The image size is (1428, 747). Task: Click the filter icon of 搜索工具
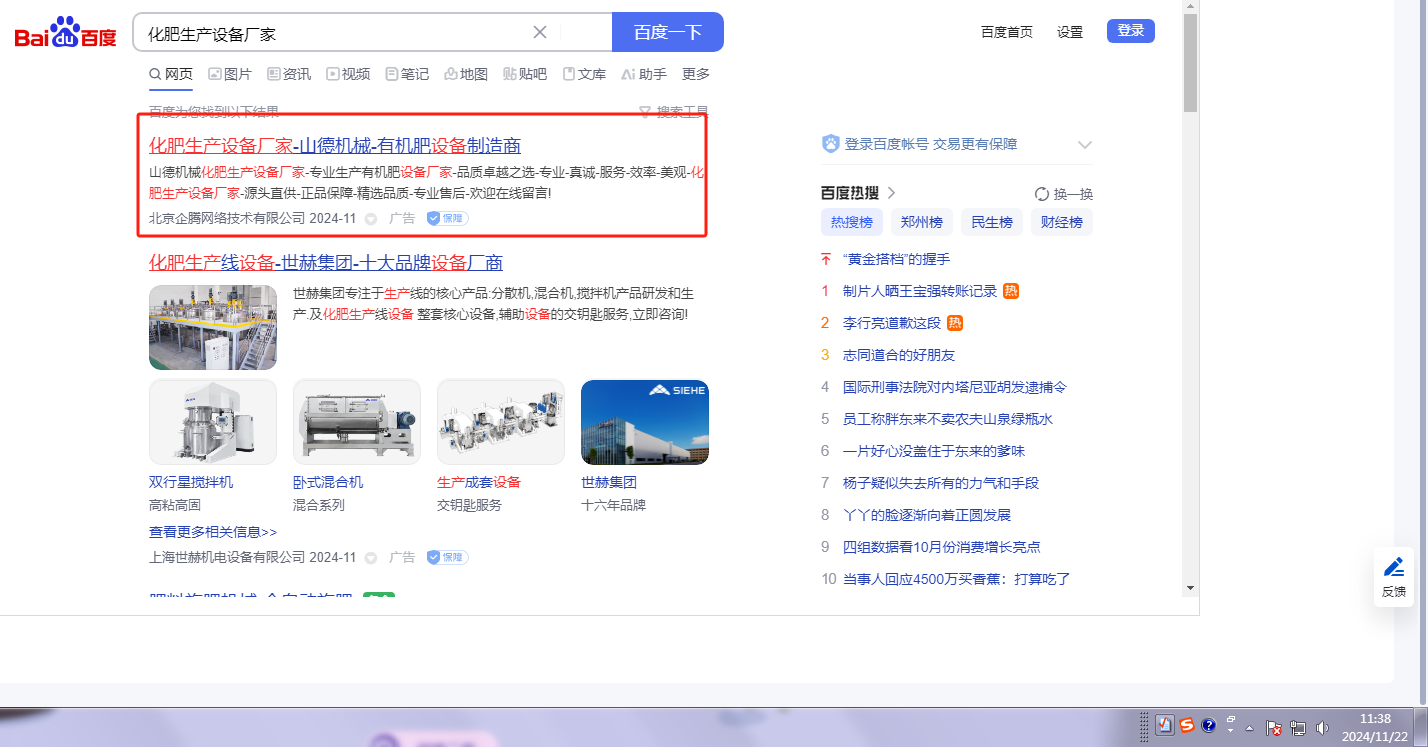point(645,112)
